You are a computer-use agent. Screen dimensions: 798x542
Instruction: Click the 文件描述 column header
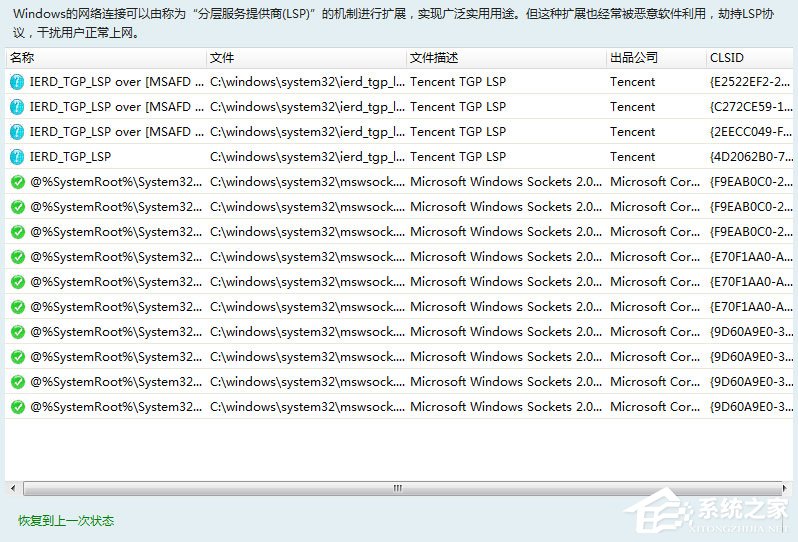point(506,58)
